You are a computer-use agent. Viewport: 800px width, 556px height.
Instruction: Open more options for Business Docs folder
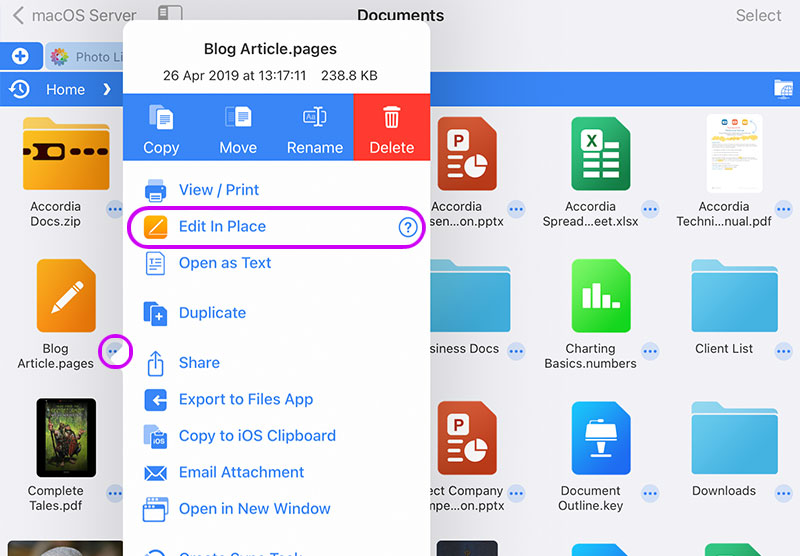[x=516, y=351]
